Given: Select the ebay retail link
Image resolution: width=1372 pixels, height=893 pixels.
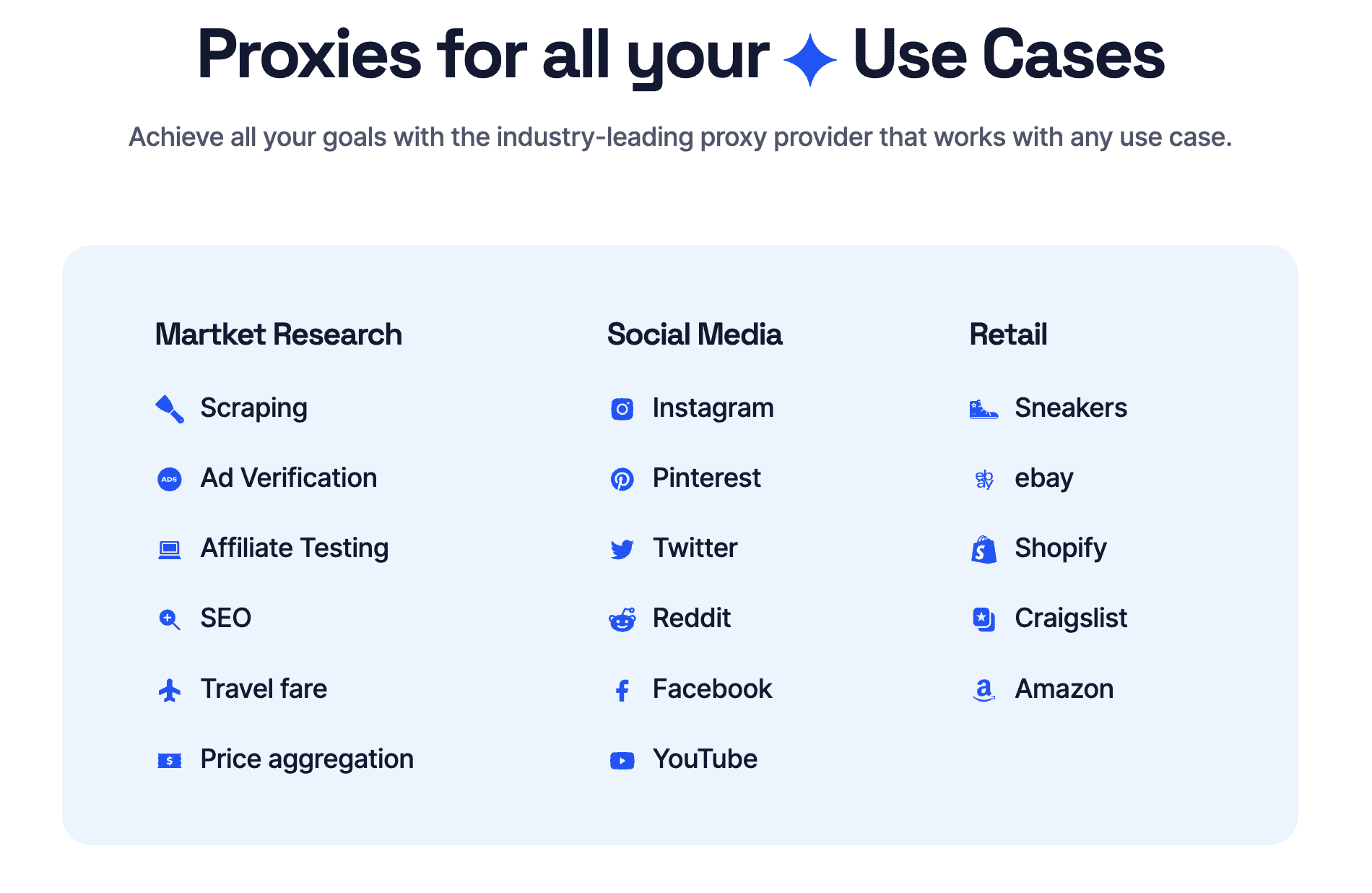Looking at the screenshot, I should coord(1043,478).
